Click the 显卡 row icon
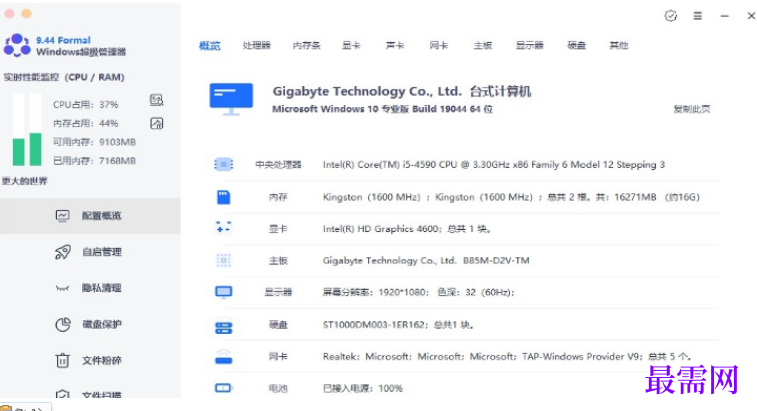Screen dimensions: 757x411 click(x=224, y=227)
